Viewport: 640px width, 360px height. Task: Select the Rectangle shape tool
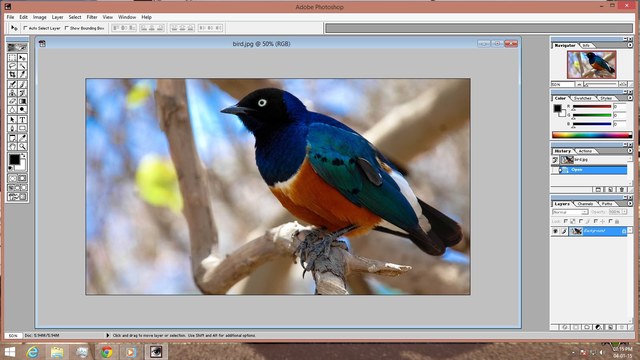pyautogui.click(x=22, y=128)
